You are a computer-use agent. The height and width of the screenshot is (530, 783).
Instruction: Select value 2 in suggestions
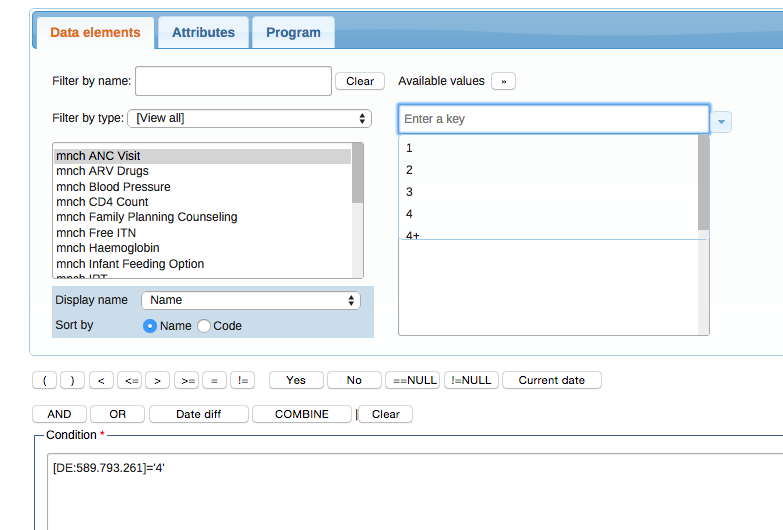[548, 170]
